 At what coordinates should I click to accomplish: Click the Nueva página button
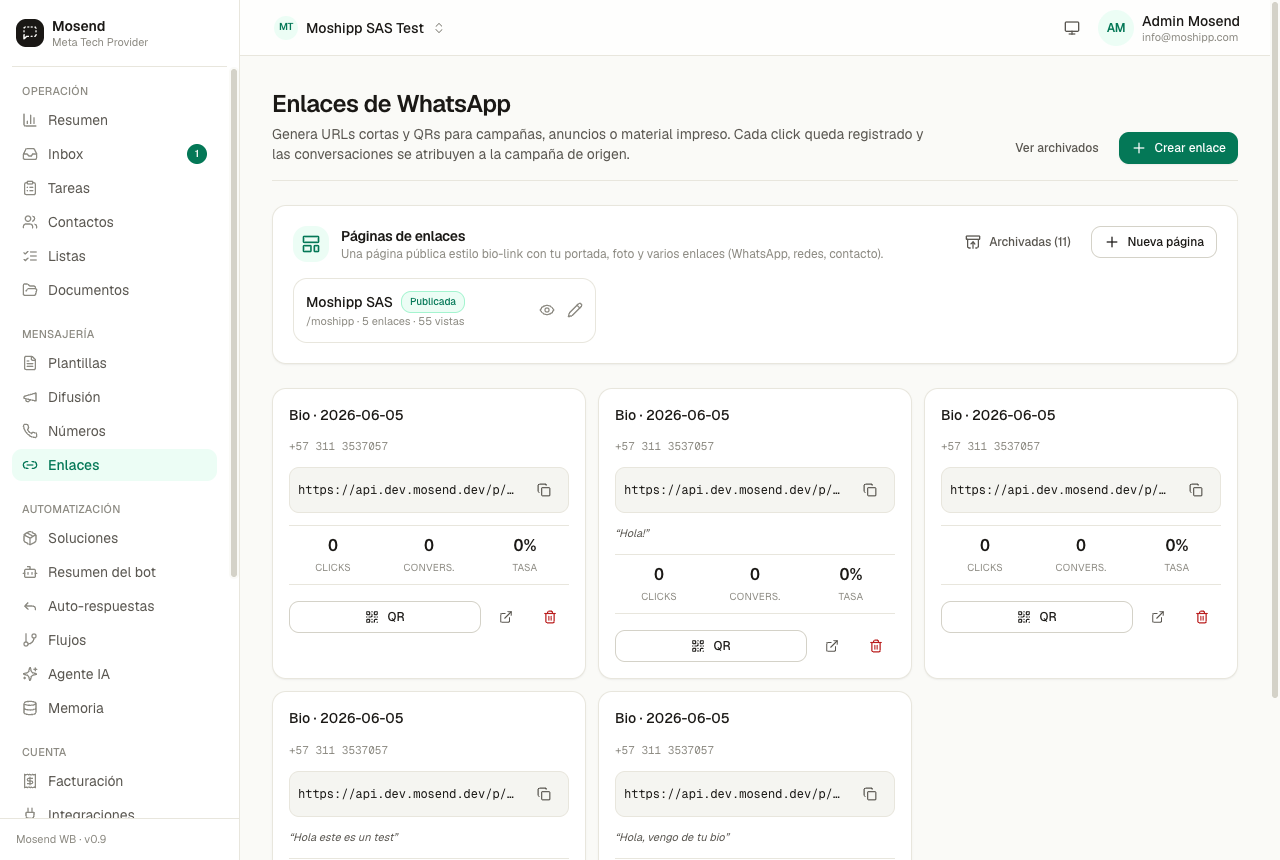click(x=1154, y=242)
